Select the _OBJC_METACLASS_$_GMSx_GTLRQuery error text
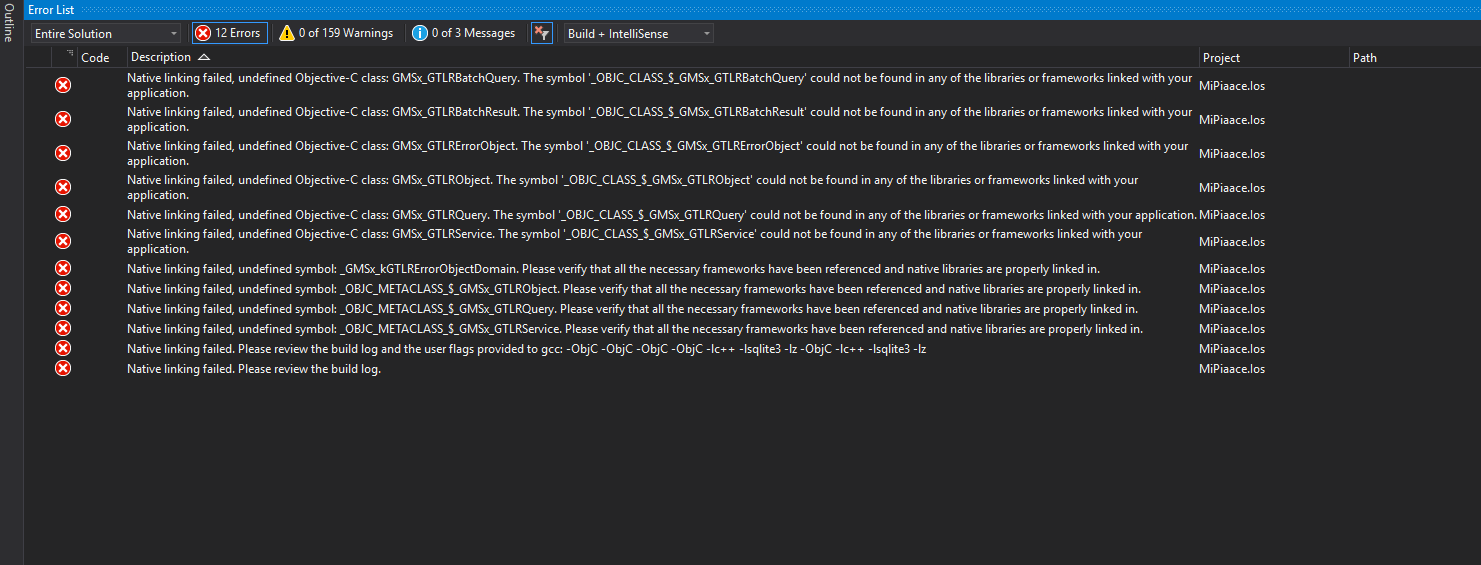The image size is (1481, 565). (632, 308)
